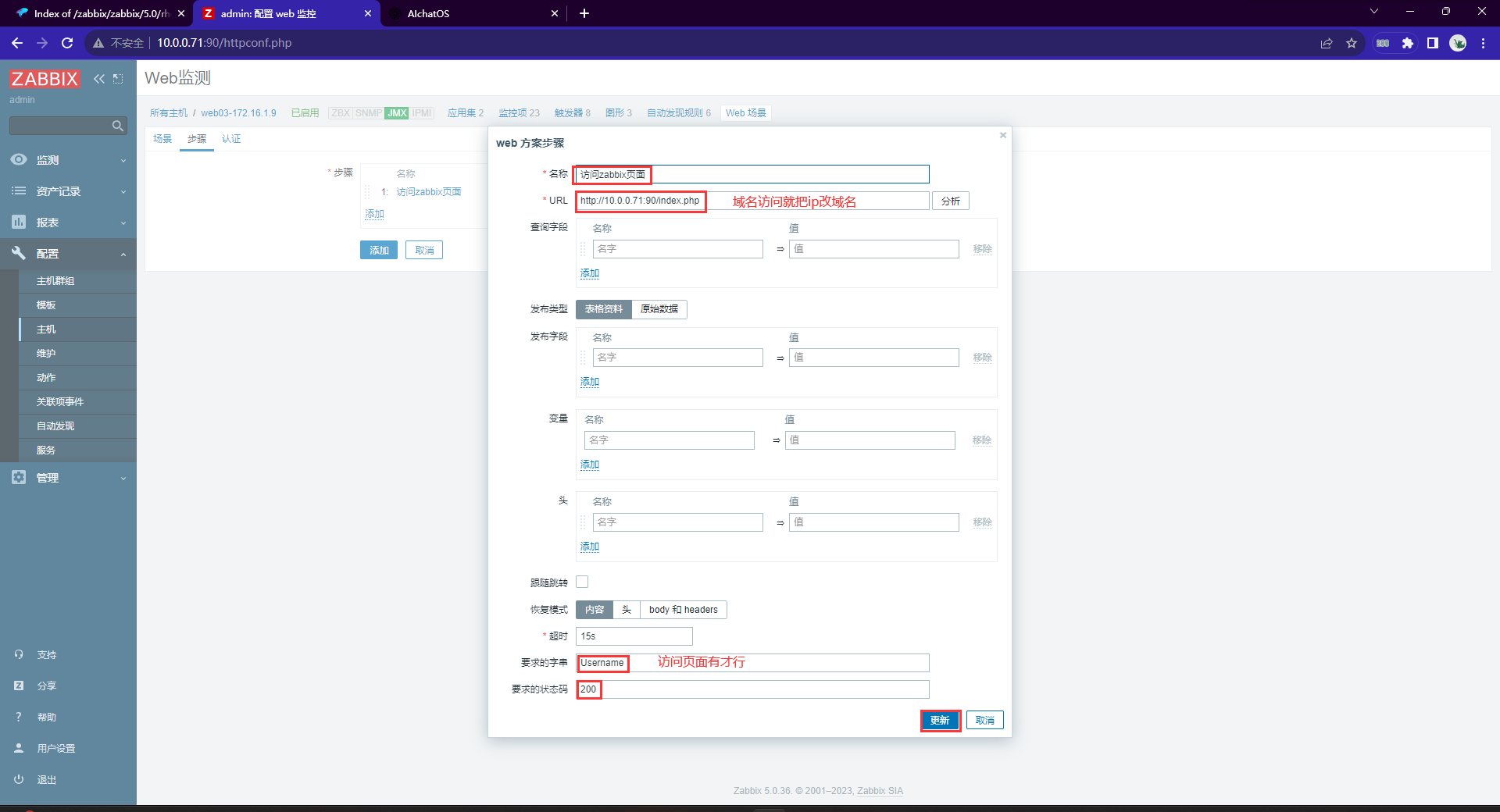
Task: Click 添加 link under 查询字段
Action: [x=590, y=273]
